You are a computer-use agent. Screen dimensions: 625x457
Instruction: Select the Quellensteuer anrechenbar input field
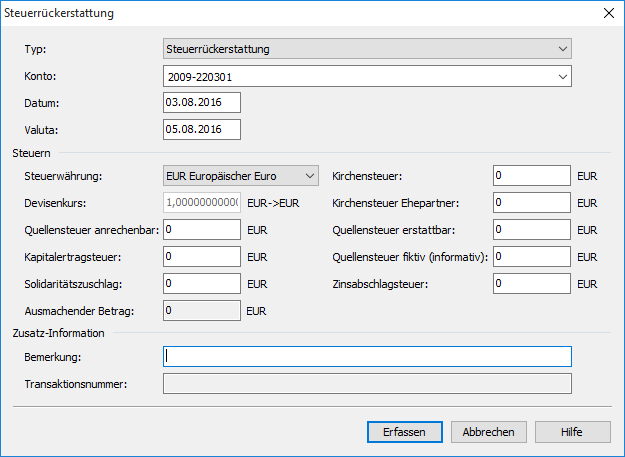(x=201, y=230)
